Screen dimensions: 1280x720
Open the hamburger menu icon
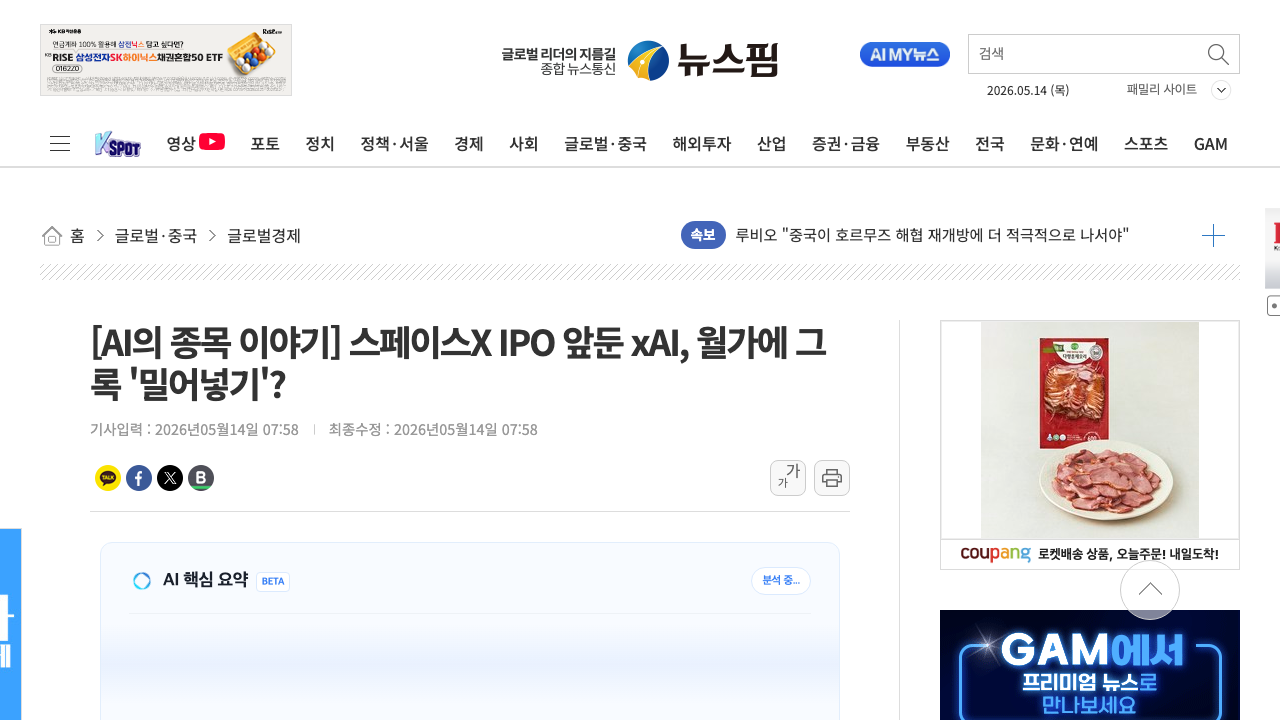[x=60, y=143]
